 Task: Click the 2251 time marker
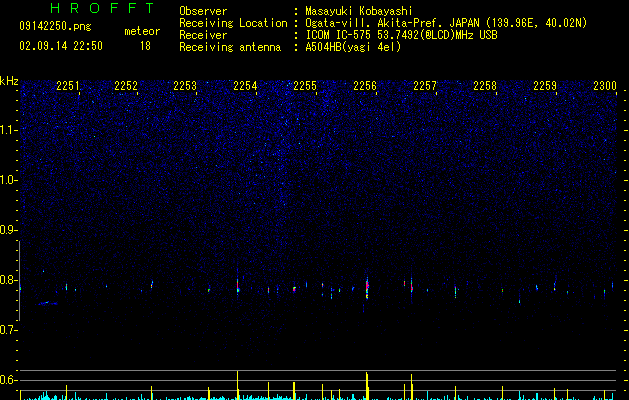[x=68, y=86]
